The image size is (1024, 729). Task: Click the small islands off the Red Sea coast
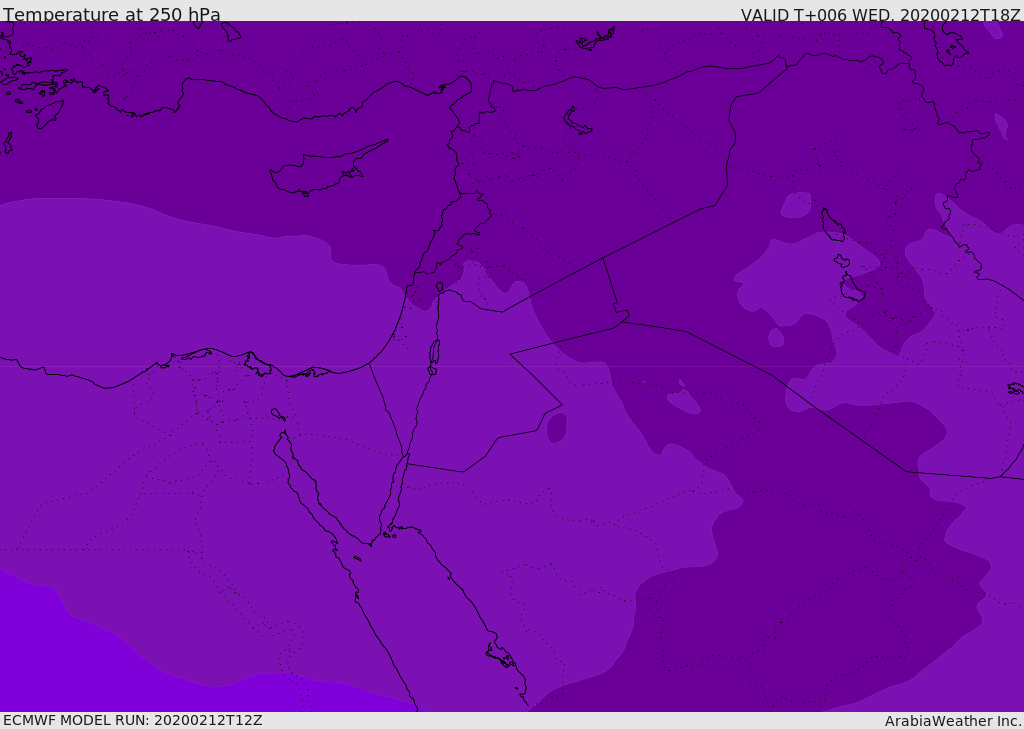[500, 657]
